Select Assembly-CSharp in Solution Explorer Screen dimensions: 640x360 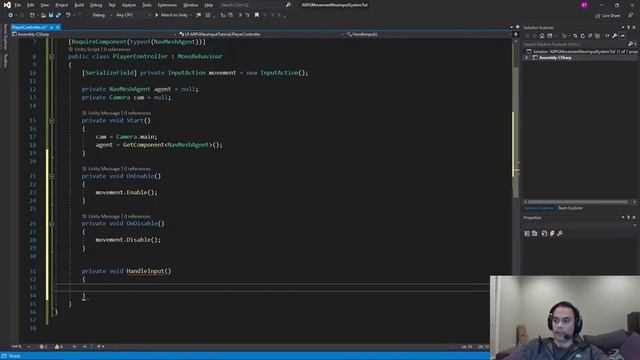click(x=555, y=58)
